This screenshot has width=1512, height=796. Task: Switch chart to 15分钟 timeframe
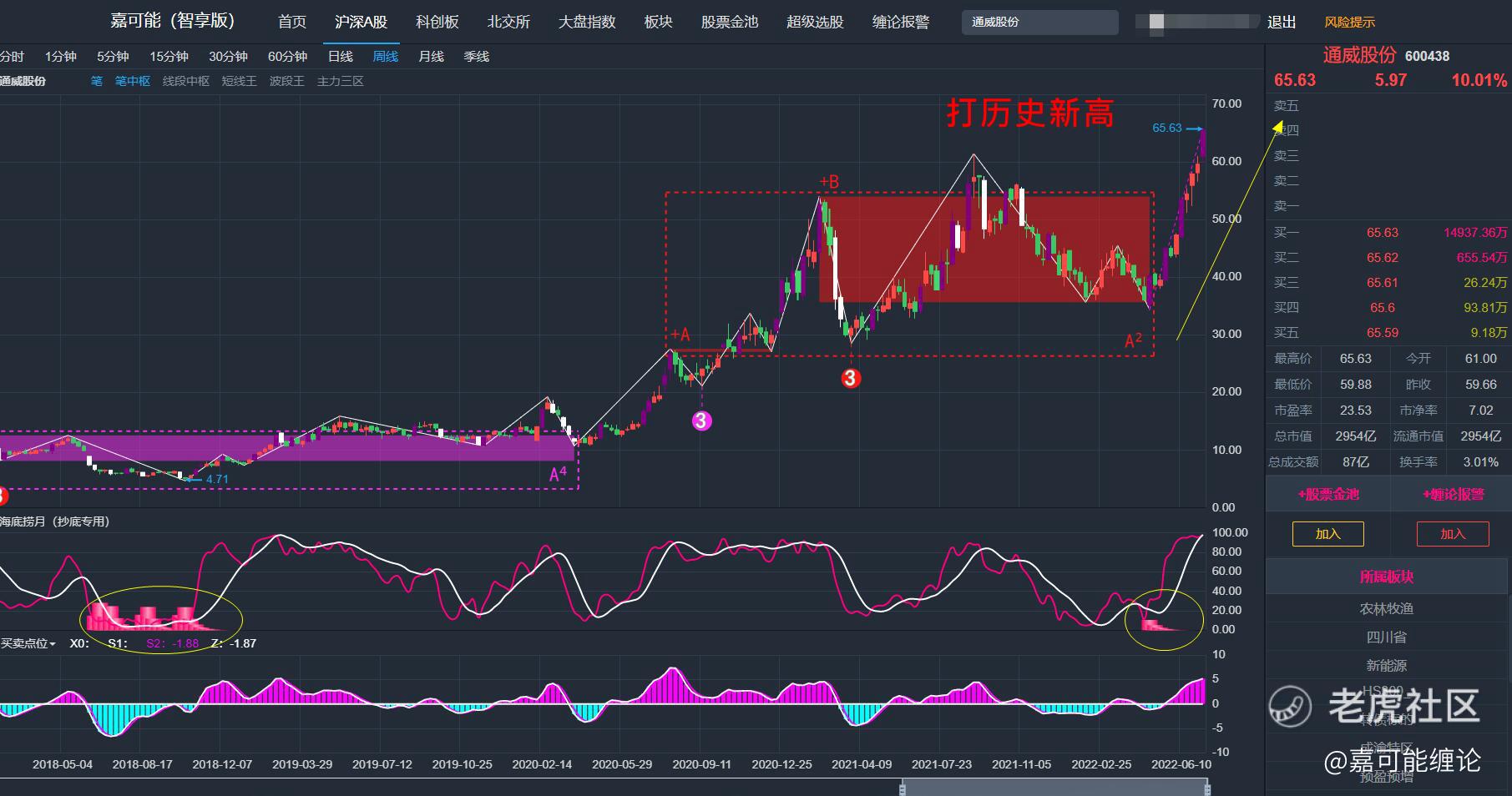pos(169,57)
